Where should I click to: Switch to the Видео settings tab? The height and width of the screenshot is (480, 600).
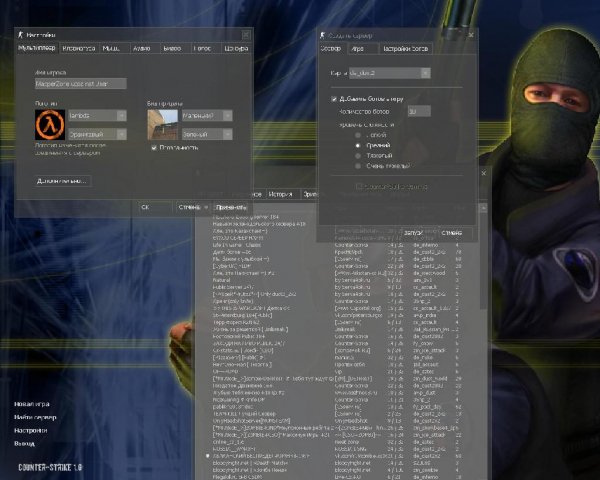tap(172, 47)
